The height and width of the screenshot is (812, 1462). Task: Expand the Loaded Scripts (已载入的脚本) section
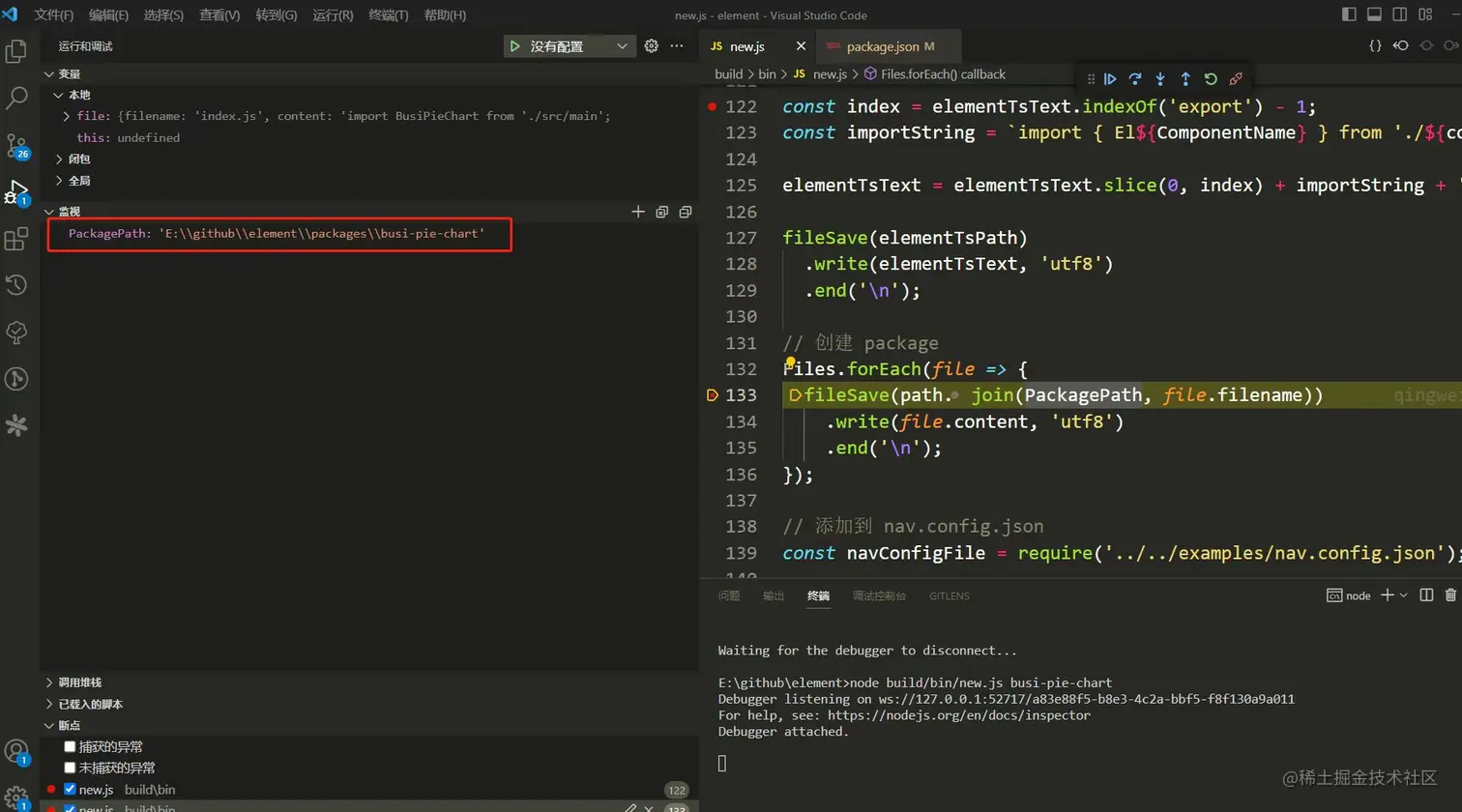(x=83, y=704)
